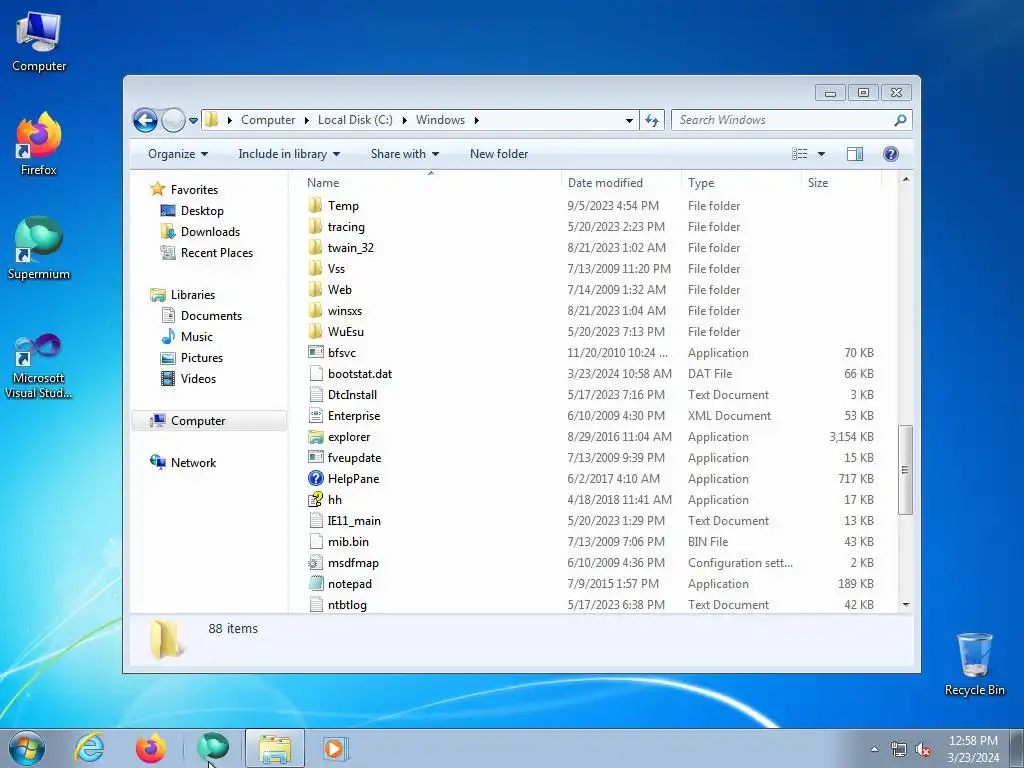Open the Organize menu
Image resolution: width=1024 pixels, height=768 pixels.
(178, 154)
